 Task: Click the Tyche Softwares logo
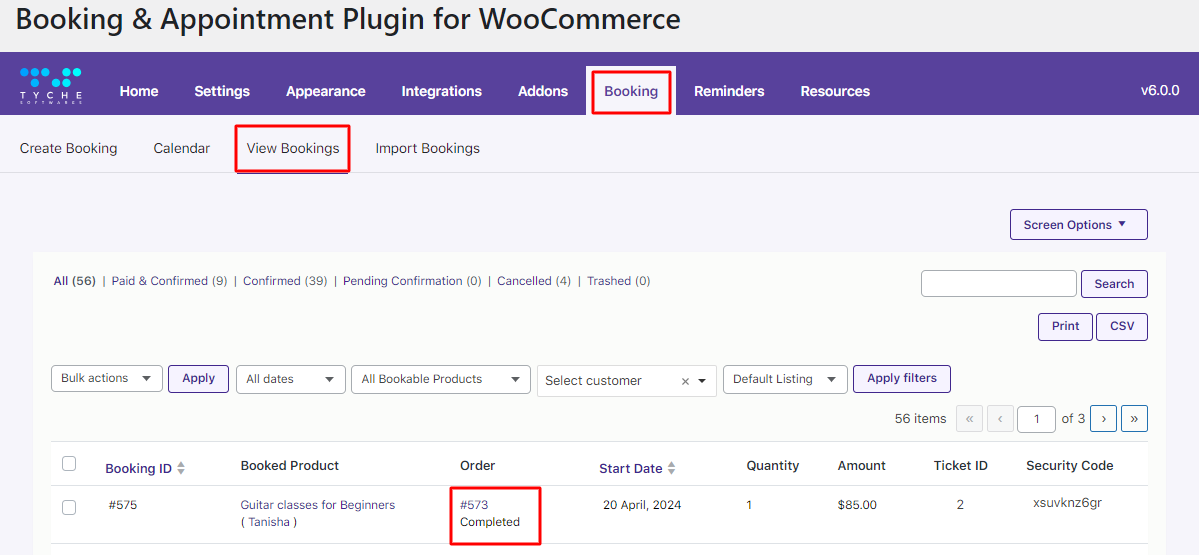50,86
